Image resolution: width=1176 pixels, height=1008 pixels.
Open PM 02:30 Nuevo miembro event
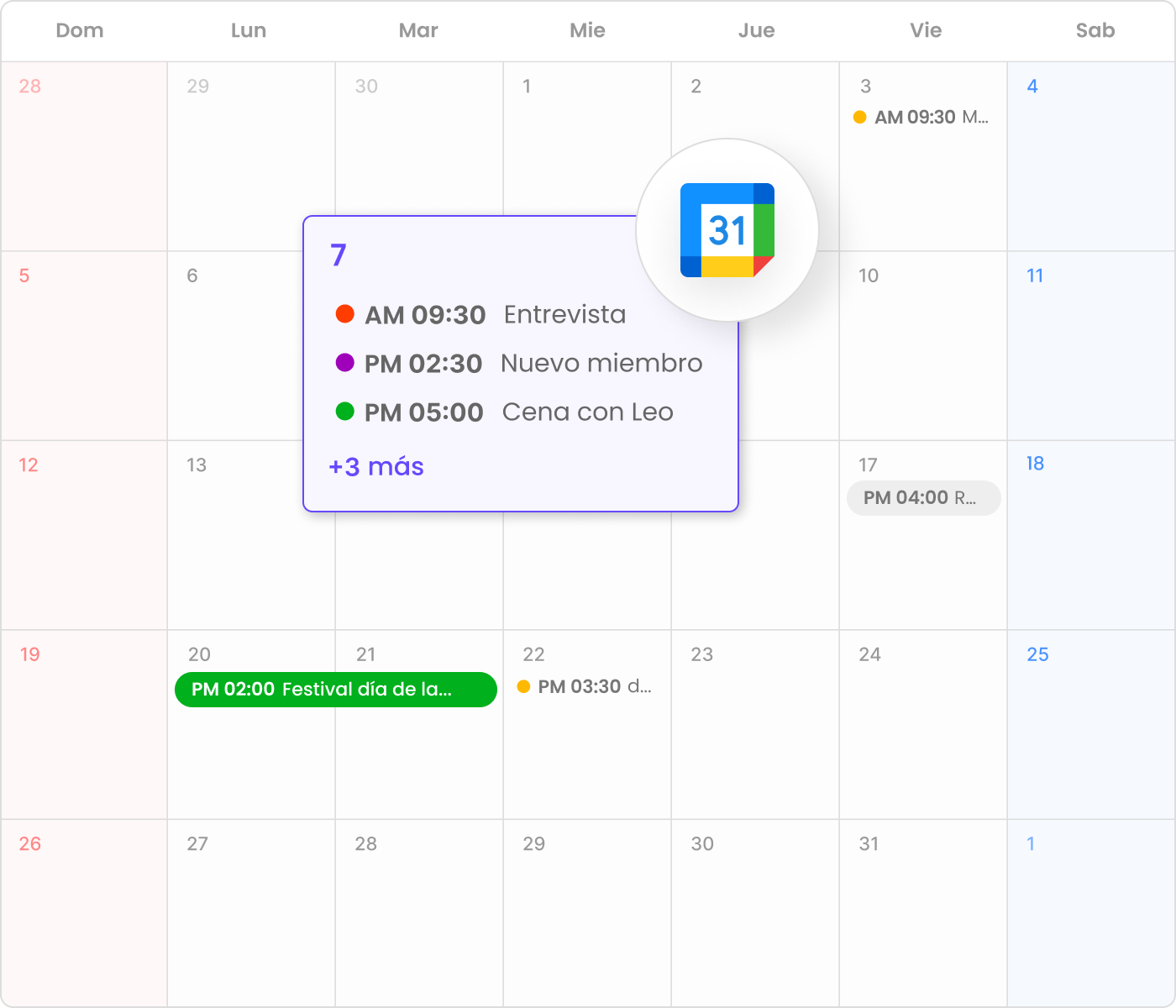tap(533, 364)
